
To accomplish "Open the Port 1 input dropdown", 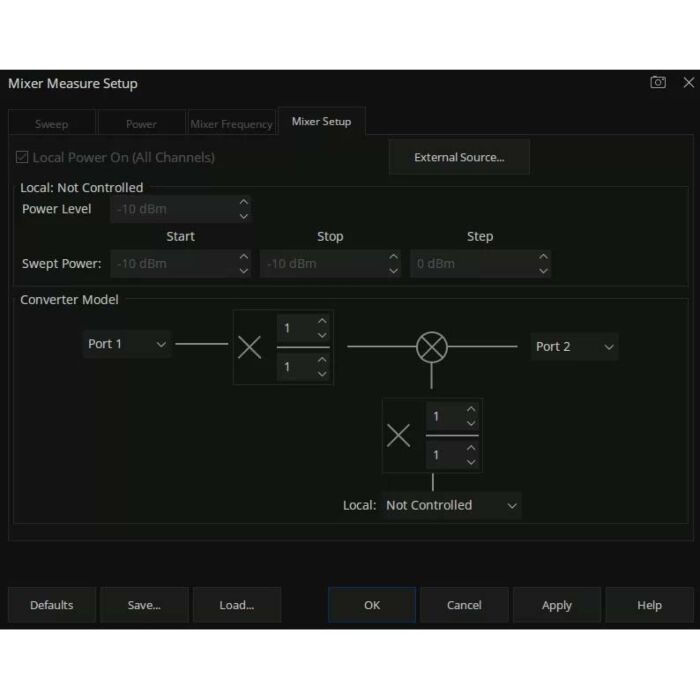I will point(127,344).
